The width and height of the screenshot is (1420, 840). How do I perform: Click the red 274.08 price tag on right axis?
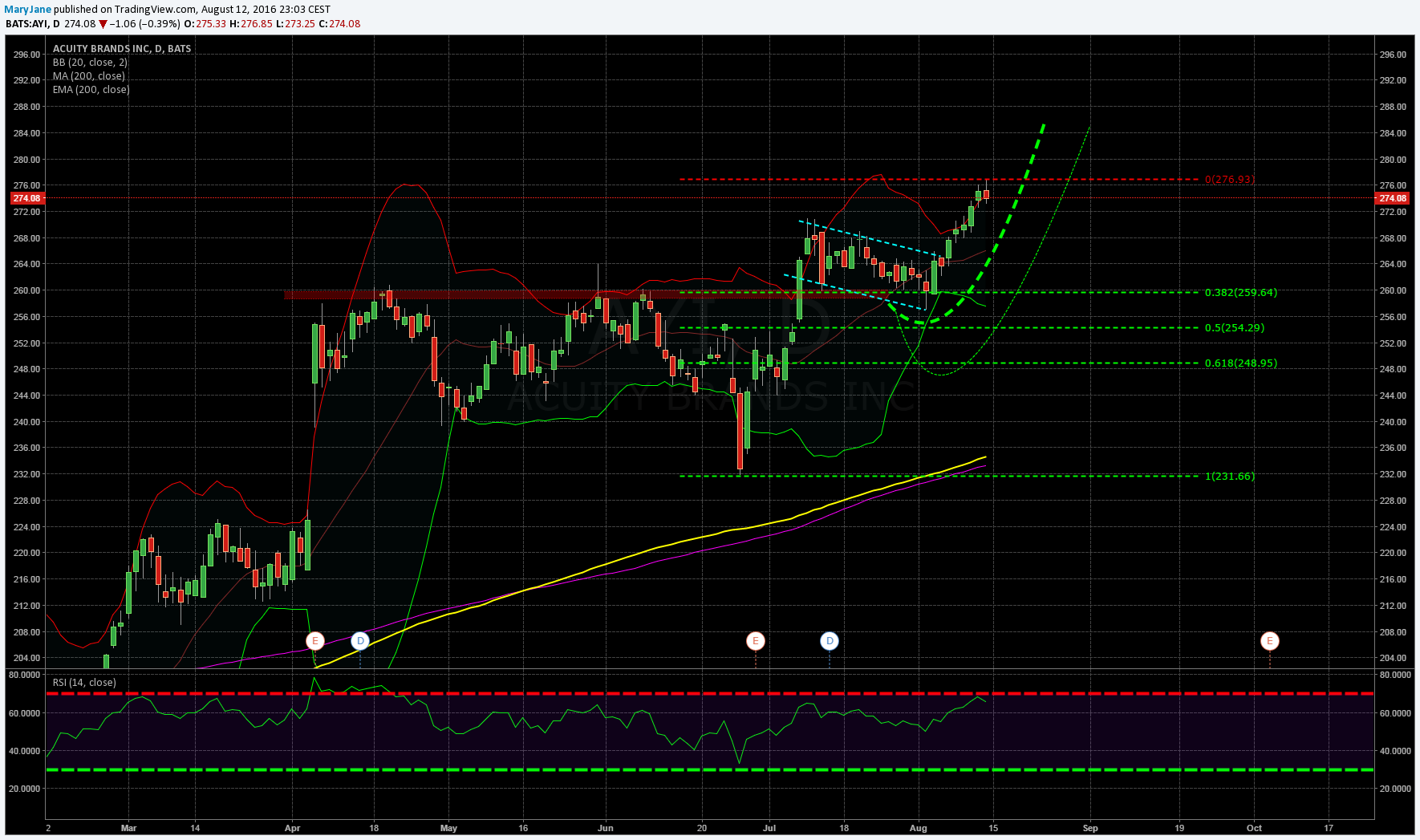[1392, 198]
